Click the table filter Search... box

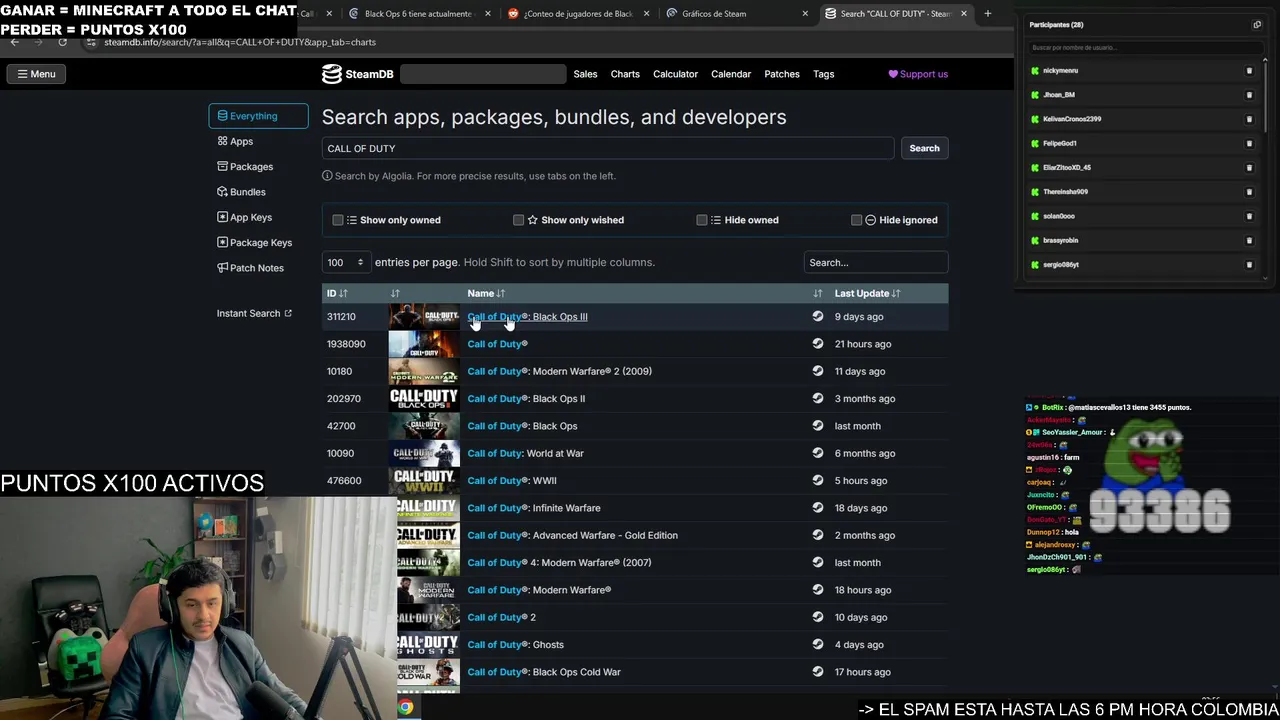[x=875, y=262]
